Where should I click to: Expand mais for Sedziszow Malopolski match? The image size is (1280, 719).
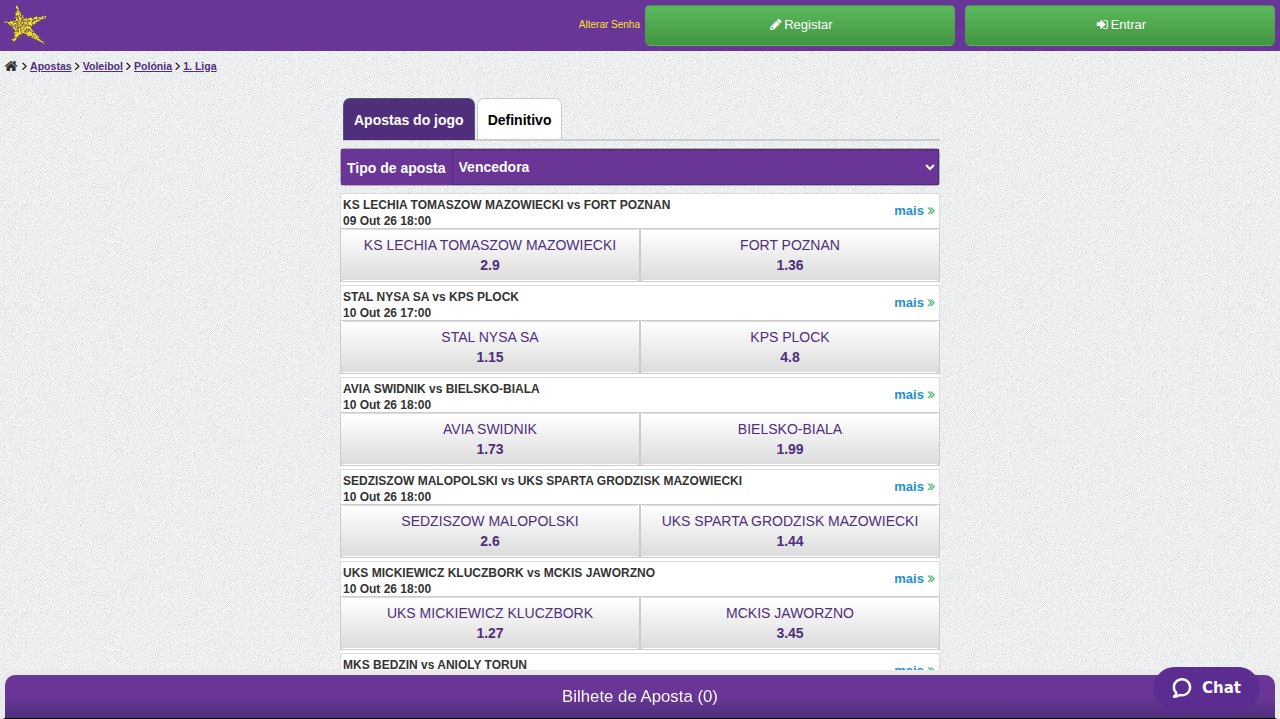[914, 487]
